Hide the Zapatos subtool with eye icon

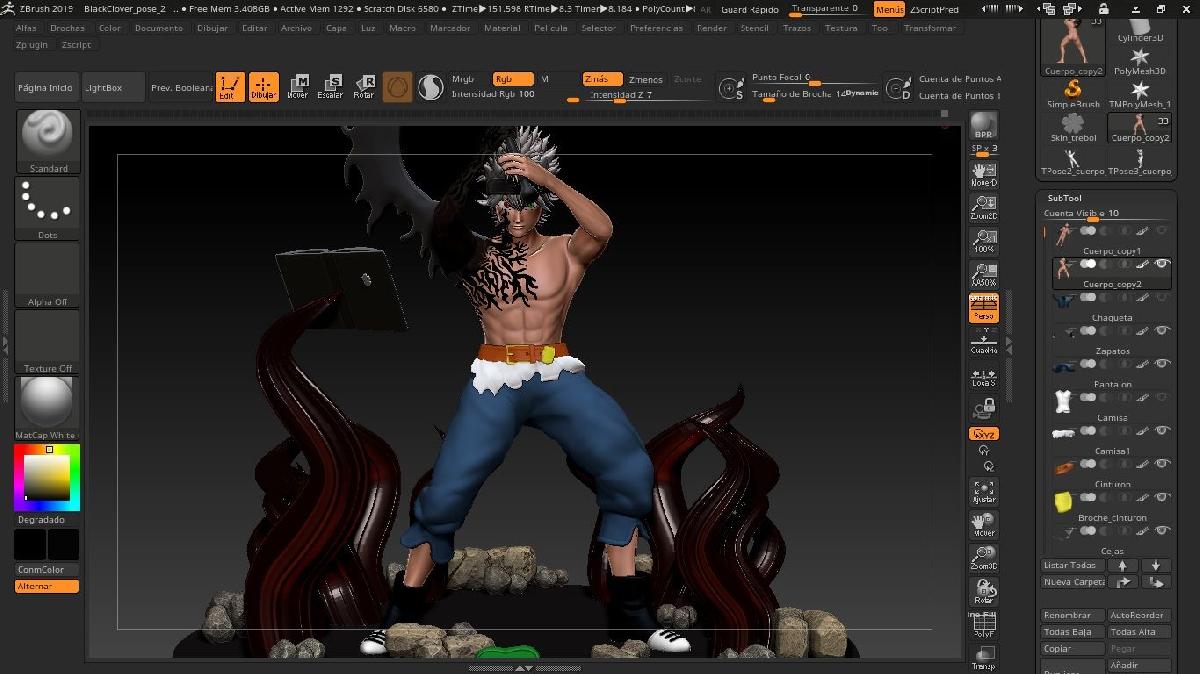click(1162, 331)
